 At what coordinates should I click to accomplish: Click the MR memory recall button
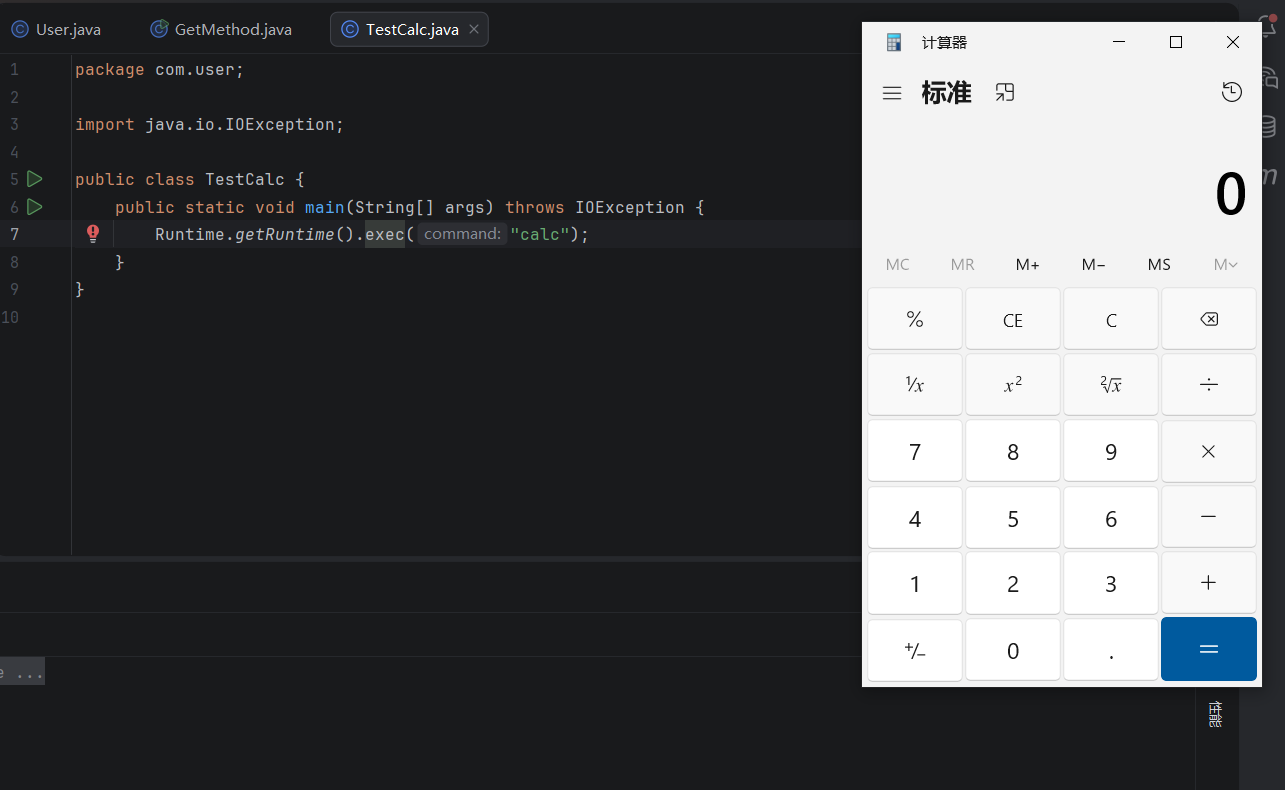tap(962, 265)
